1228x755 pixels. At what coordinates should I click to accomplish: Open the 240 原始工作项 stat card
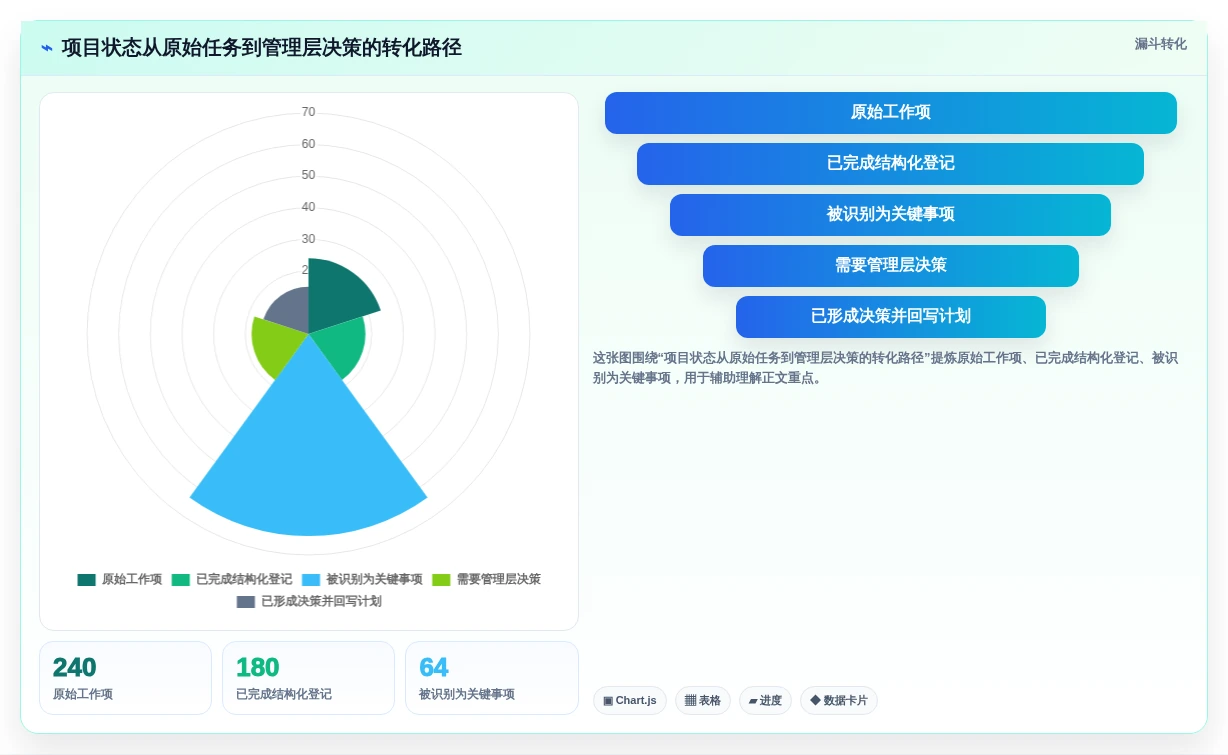point(125,678)
